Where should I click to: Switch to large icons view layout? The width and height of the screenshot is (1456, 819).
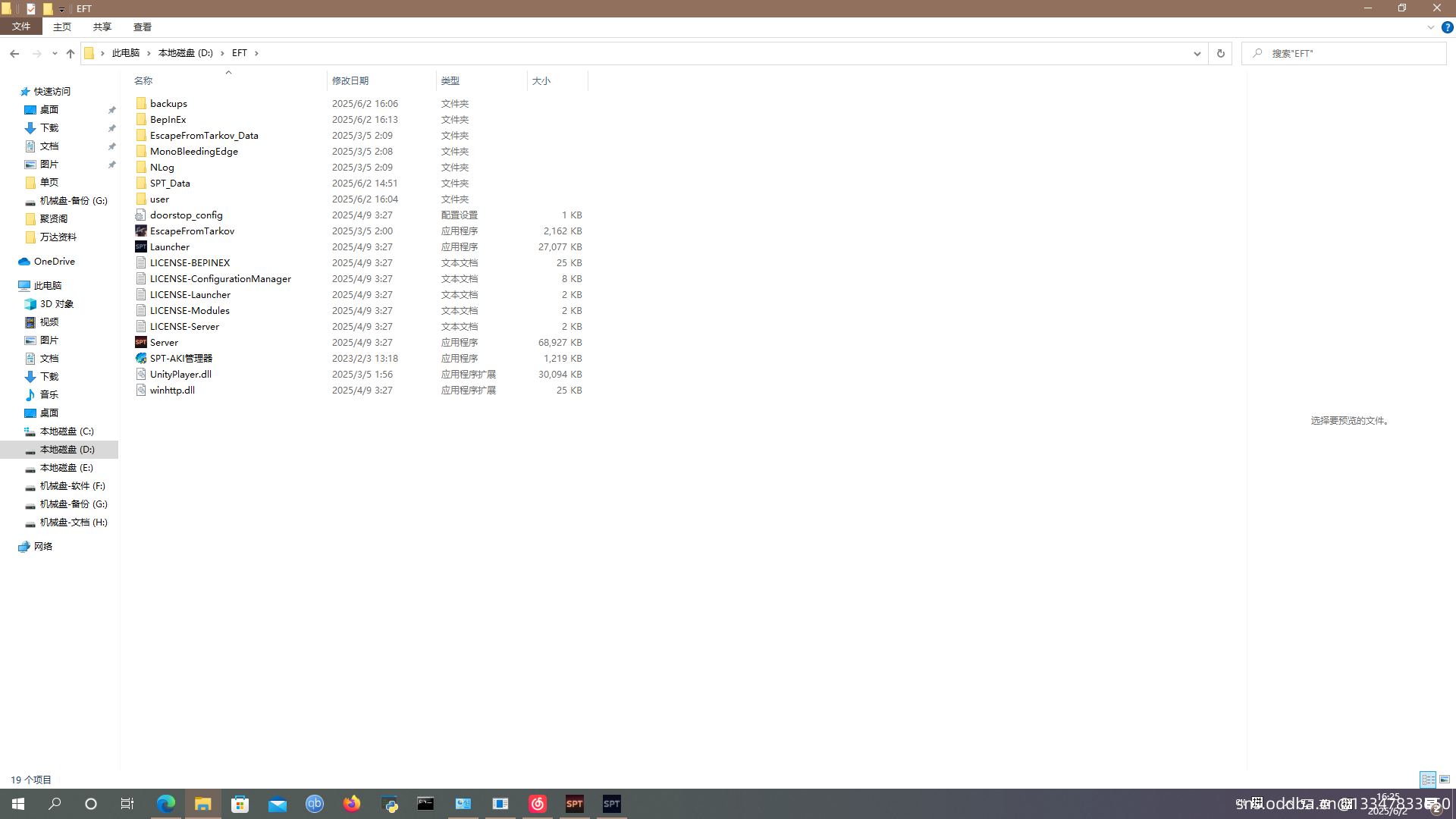[1445, 780]
